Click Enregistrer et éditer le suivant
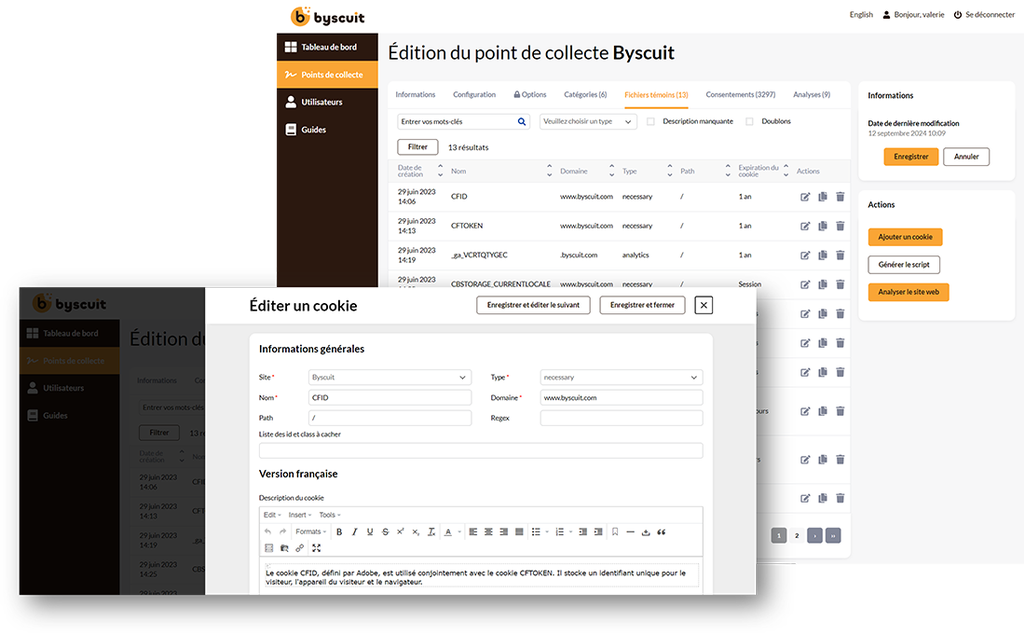The height and width of the screenshot is (634, 1024). click(533, 305)
